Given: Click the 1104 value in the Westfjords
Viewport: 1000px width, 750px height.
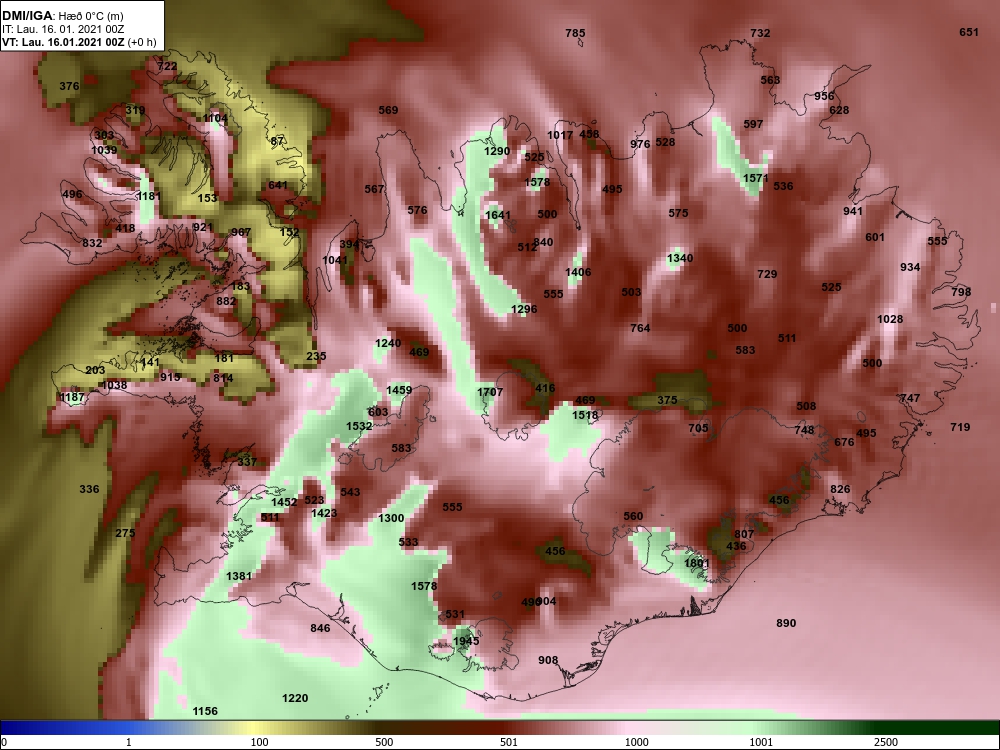Looking at the screenshot, I should click(x=216, y=118).
